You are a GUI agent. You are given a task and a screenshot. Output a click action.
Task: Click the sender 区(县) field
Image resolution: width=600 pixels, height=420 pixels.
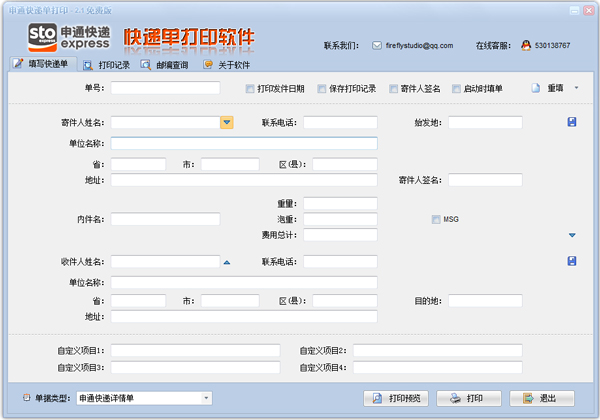coord(345,164)
